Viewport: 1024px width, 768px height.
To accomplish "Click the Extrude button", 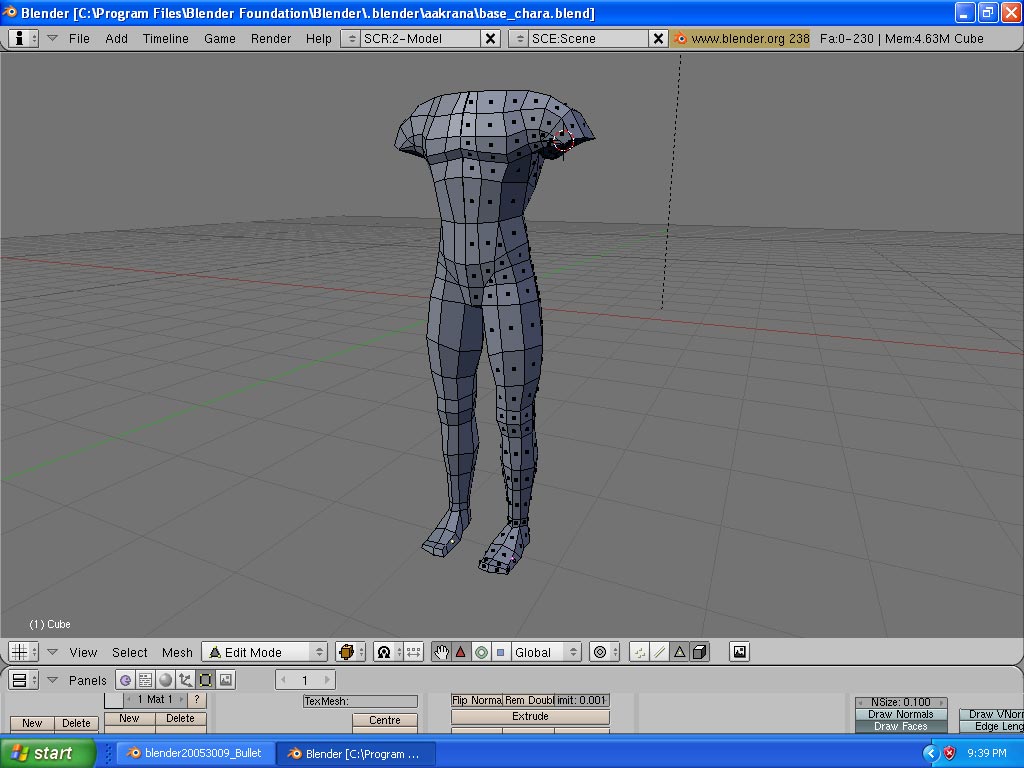I will click(x=530, y=716).
